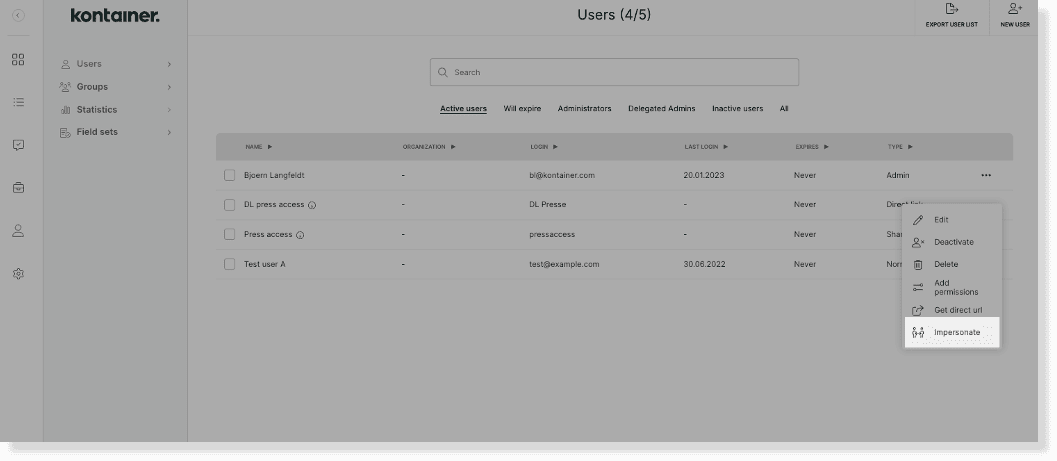Screen dimensions: 1057x461
Task: Click the Edit pencil icon in context menu
Action: pos(917,220)
